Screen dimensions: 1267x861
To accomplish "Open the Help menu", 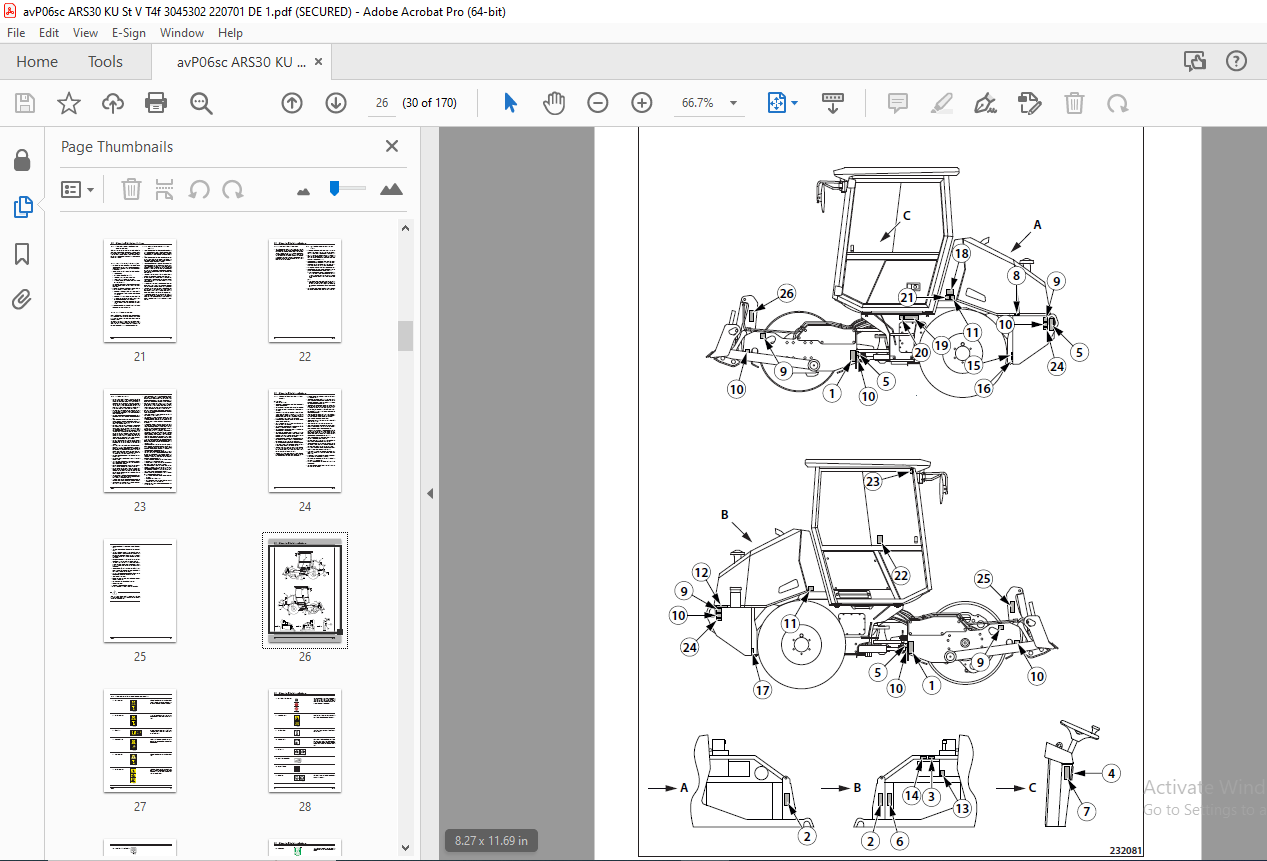I will [230, 33].
